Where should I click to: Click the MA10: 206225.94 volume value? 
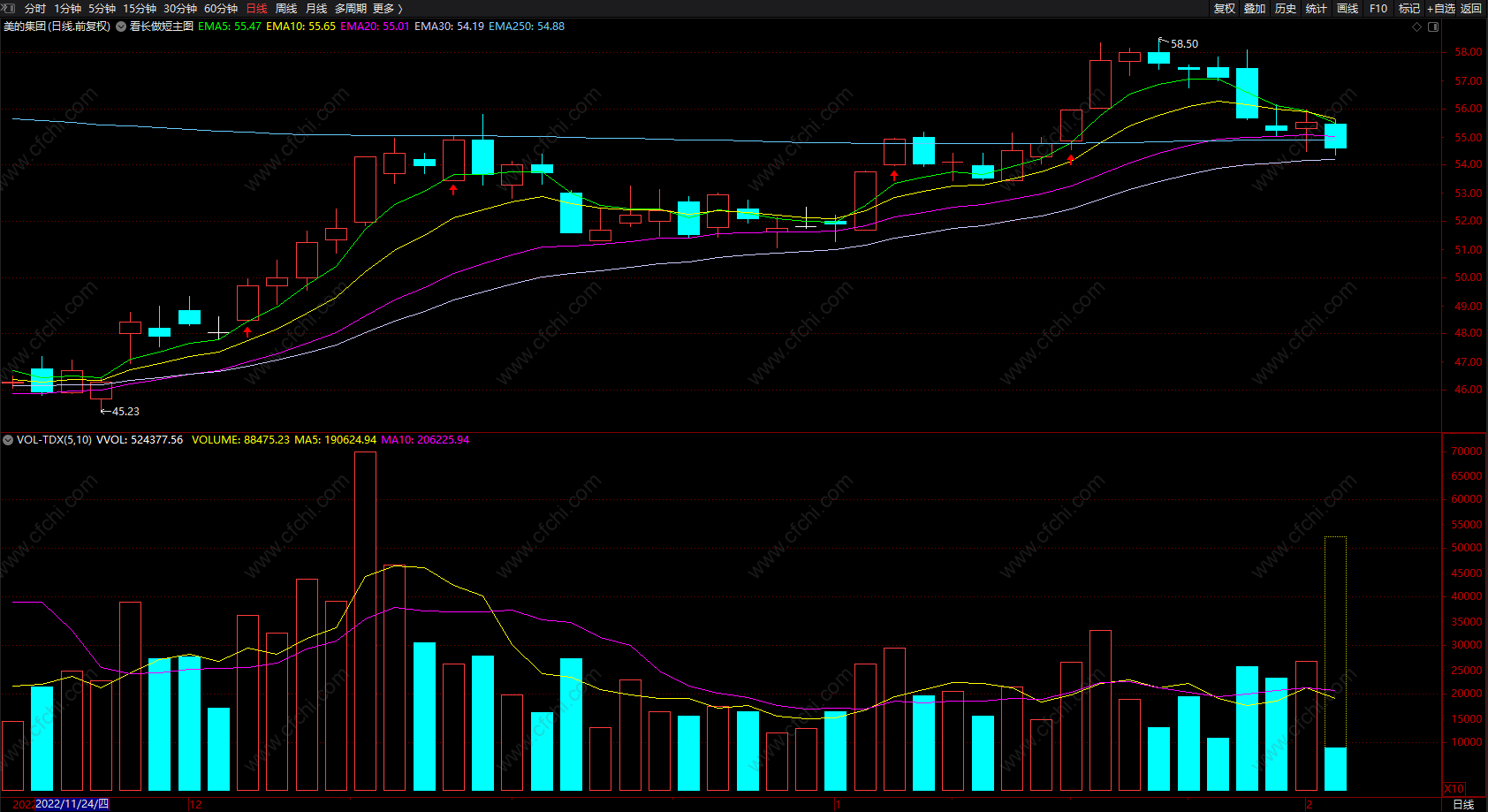[425, 440]
